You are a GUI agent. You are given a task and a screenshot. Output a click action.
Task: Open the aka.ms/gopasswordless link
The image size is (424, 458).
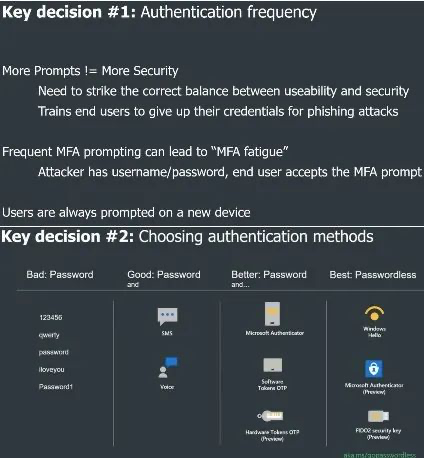(380, 455)
